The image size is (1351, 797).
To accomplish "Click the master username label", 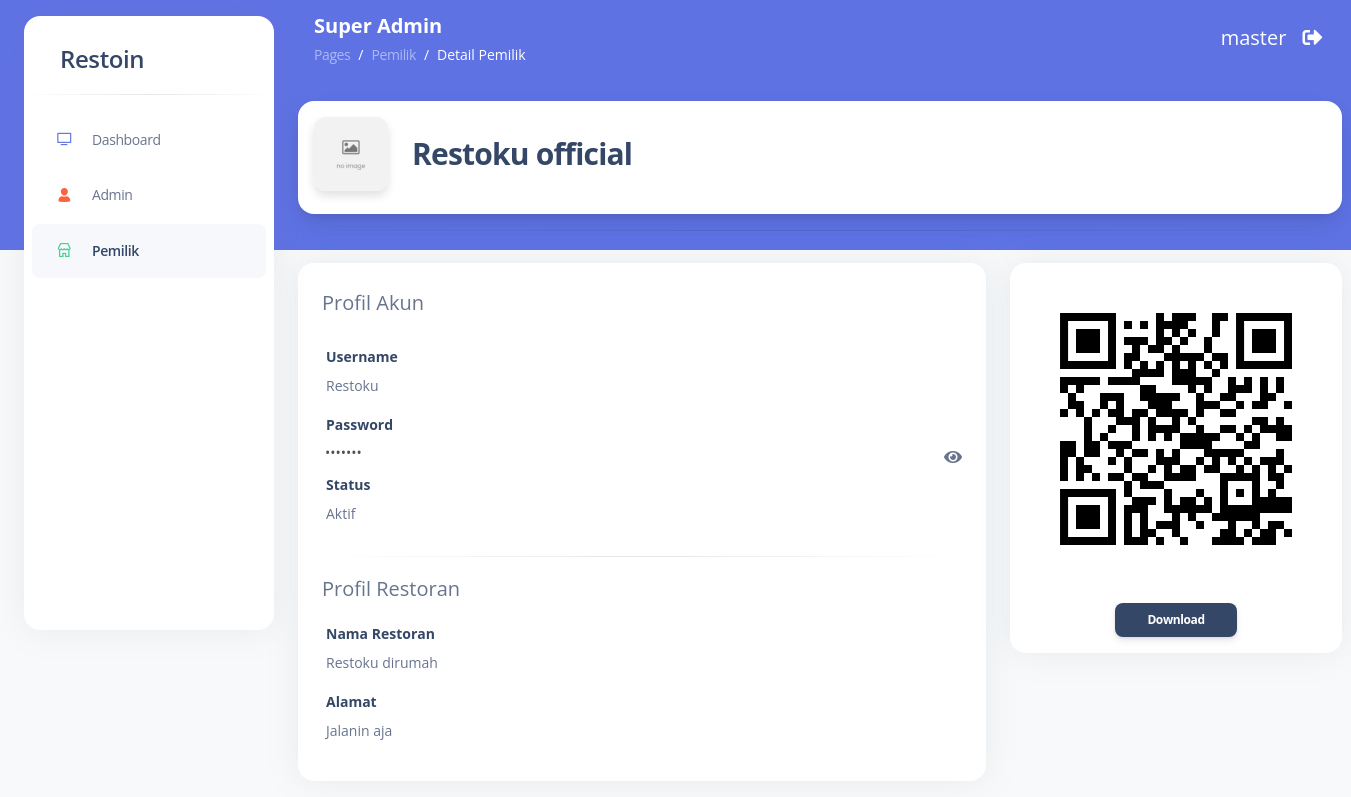I will (x=1253, y=38).
